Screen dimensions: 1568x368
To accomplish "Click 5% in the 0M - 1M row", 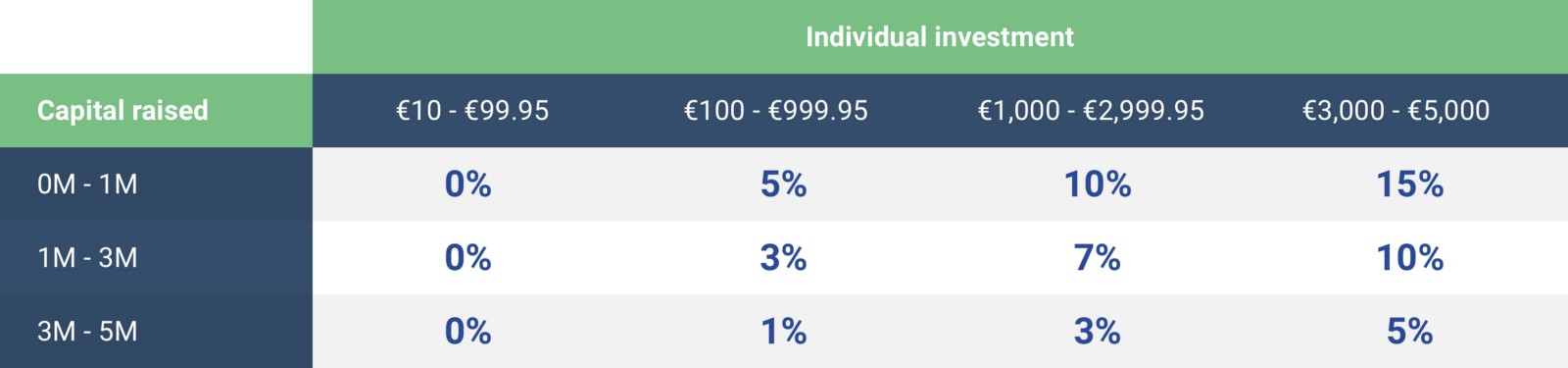I will pos(783,184).
